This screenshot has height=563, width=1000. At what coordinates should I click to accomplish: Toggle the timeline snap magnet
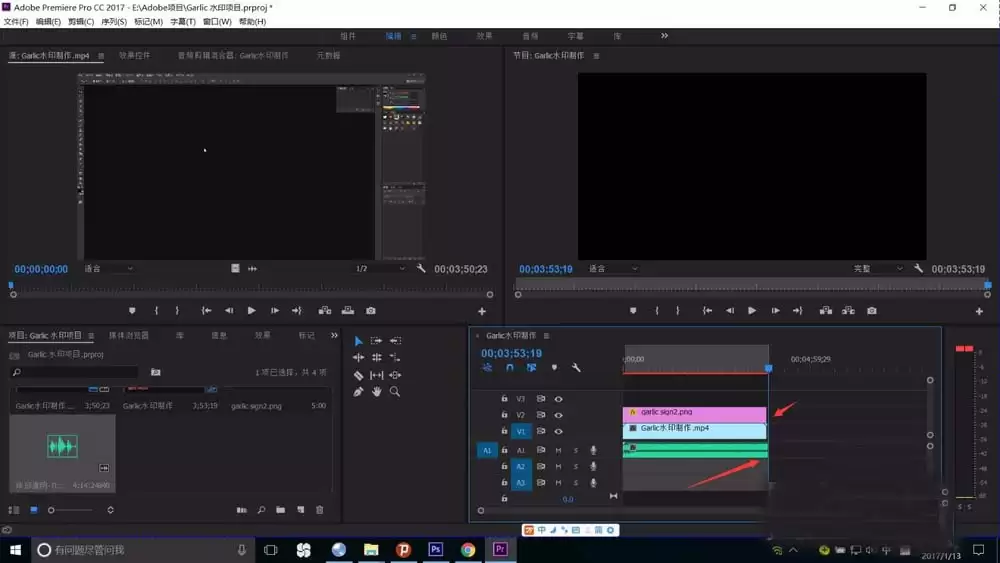[509, 368]
